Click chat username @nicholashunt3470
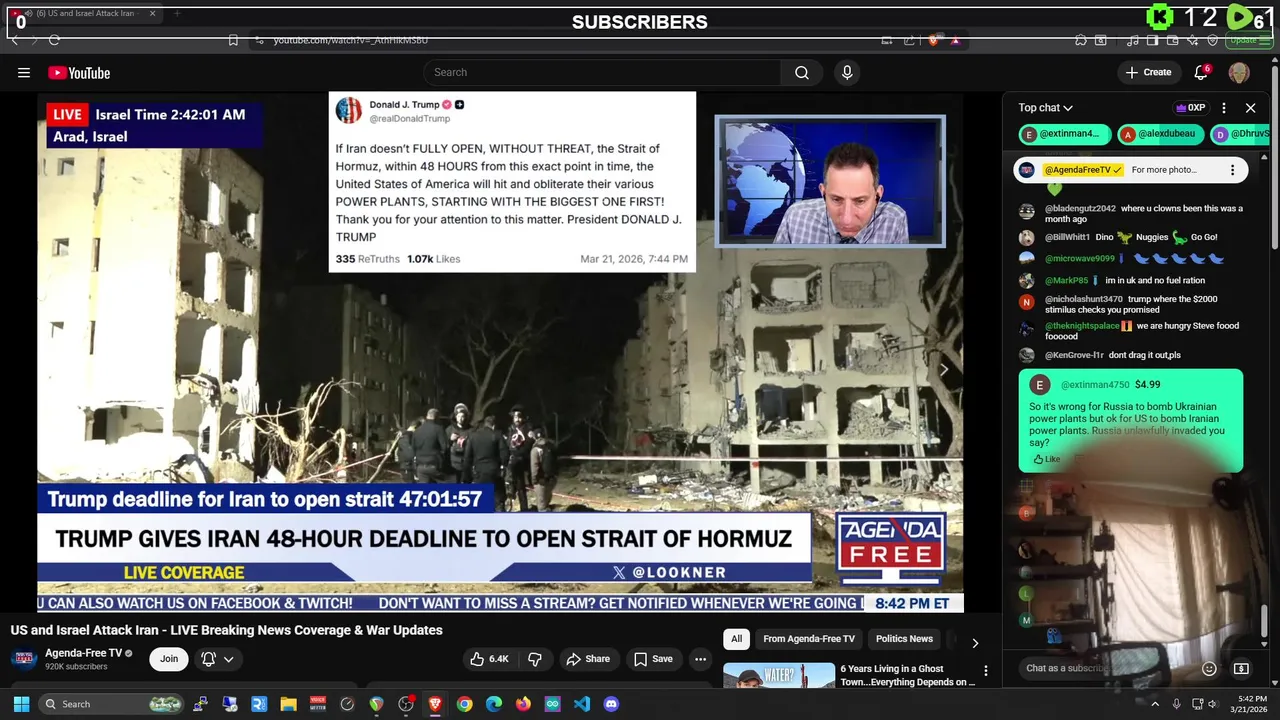1280x720 pixels. click(1083, 299)
